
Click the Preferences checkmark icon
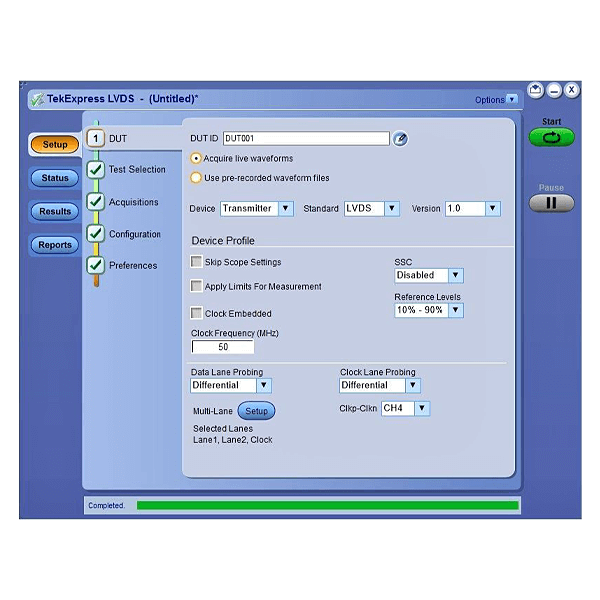coord(96,265)
